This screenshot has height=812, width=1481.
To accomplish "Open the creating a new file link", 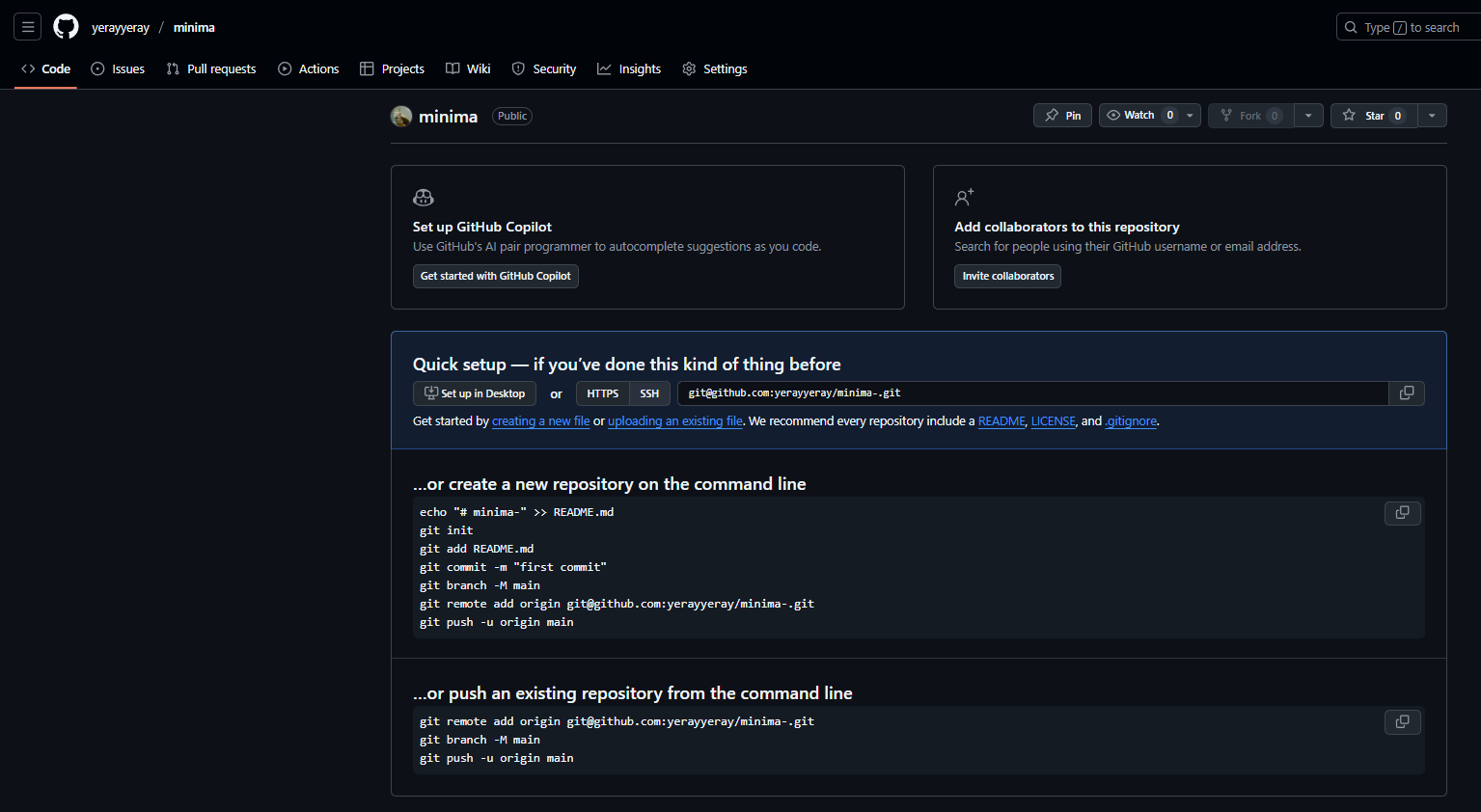I will (540, 421).
